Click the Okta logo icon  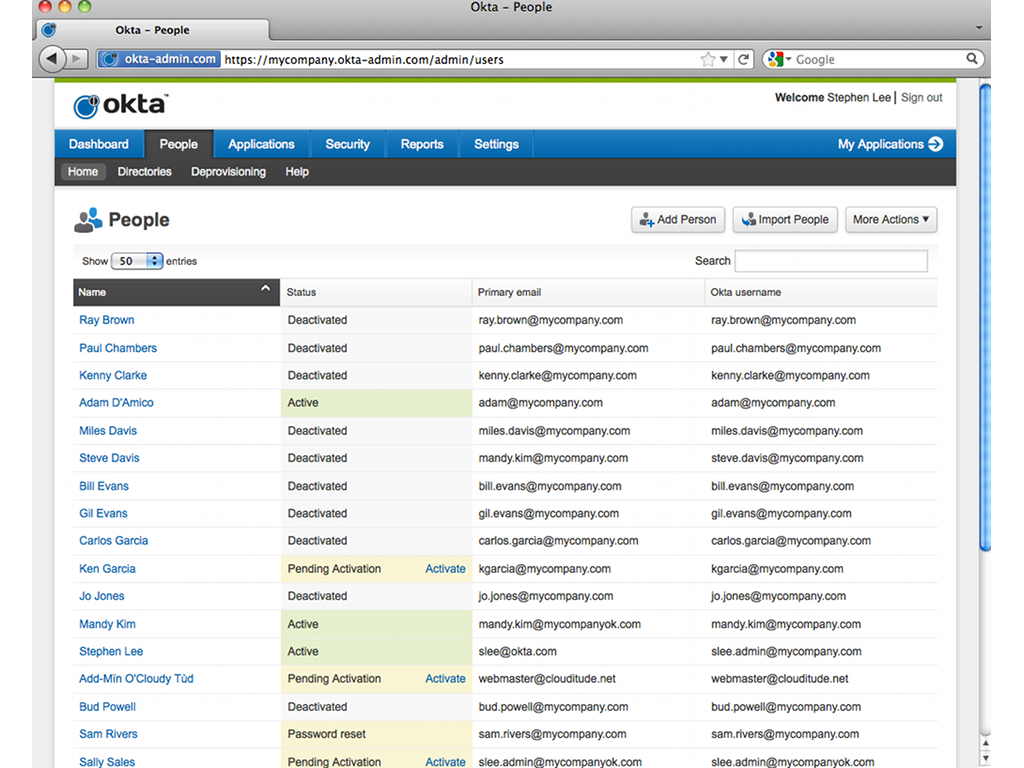(88, 107)
